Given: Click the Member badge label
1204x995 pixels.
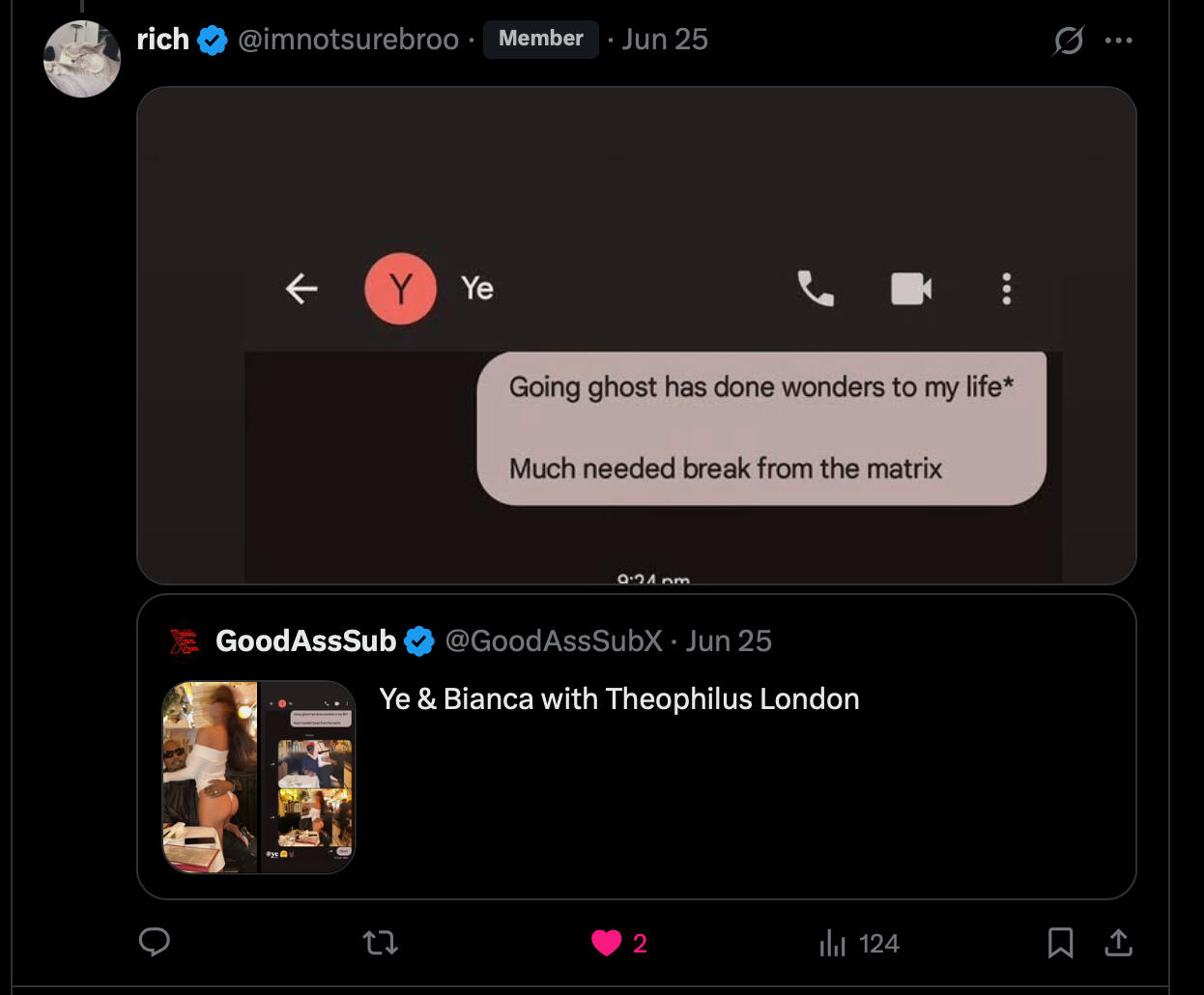Looking at the screenshot, I should click(x=540, y=39).
